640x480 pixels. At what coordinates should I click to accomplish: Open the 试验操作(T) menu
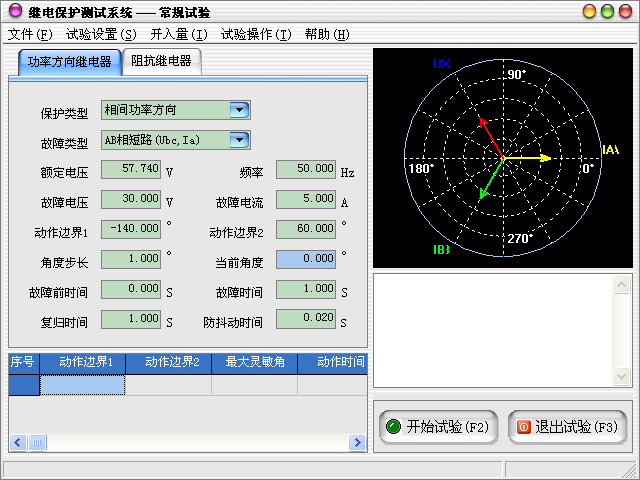256,34
